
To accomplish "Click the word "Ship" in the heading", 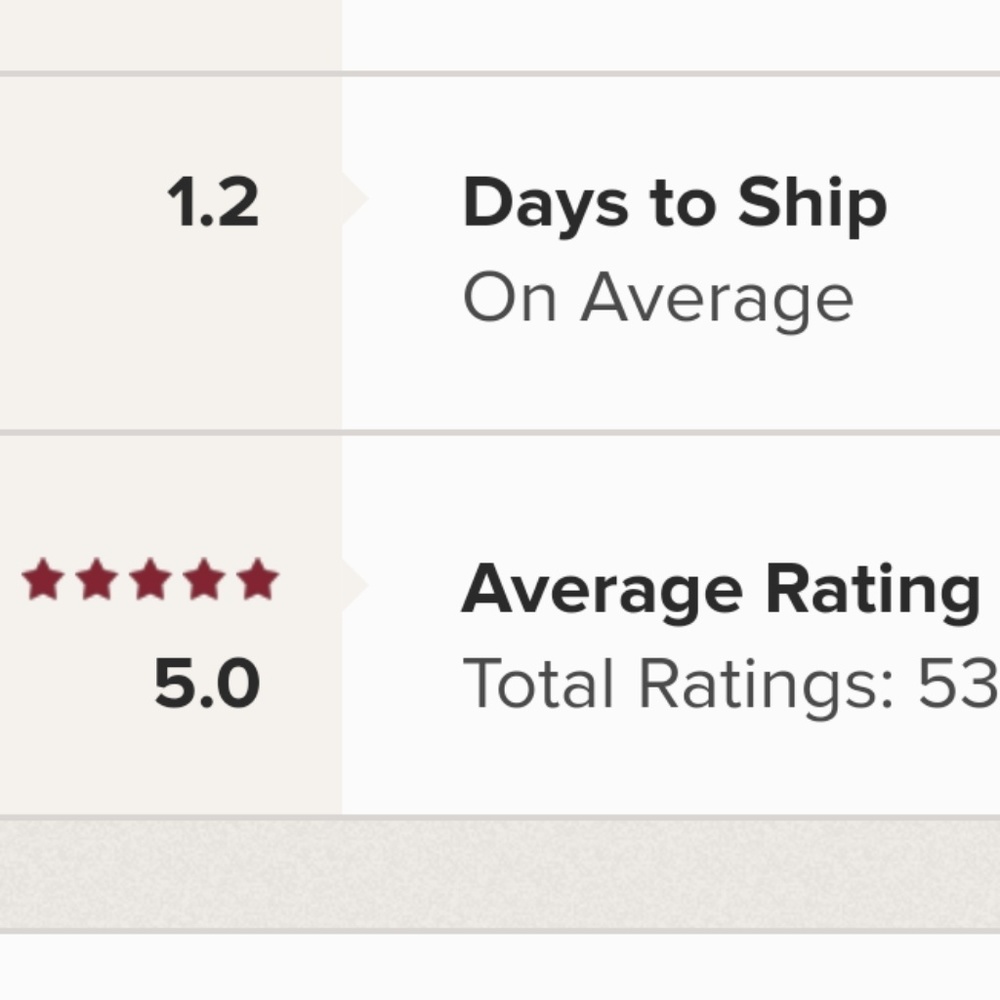I will point(812,205).
